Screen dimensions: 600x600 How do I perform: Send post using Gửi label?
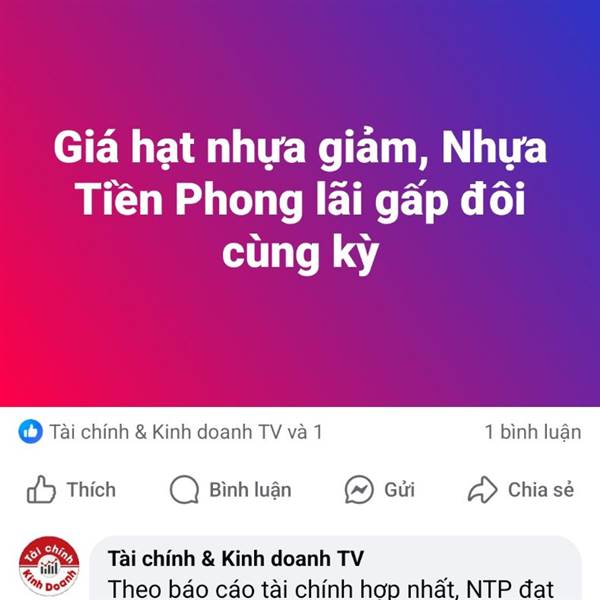(x=399, y=490)
